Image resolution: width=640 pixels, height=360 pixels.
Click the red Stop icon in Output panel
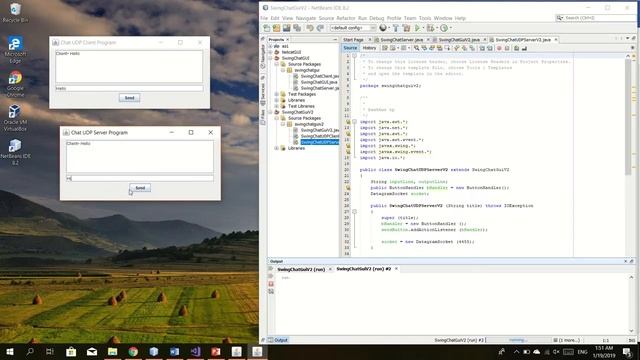coord(271,284)
